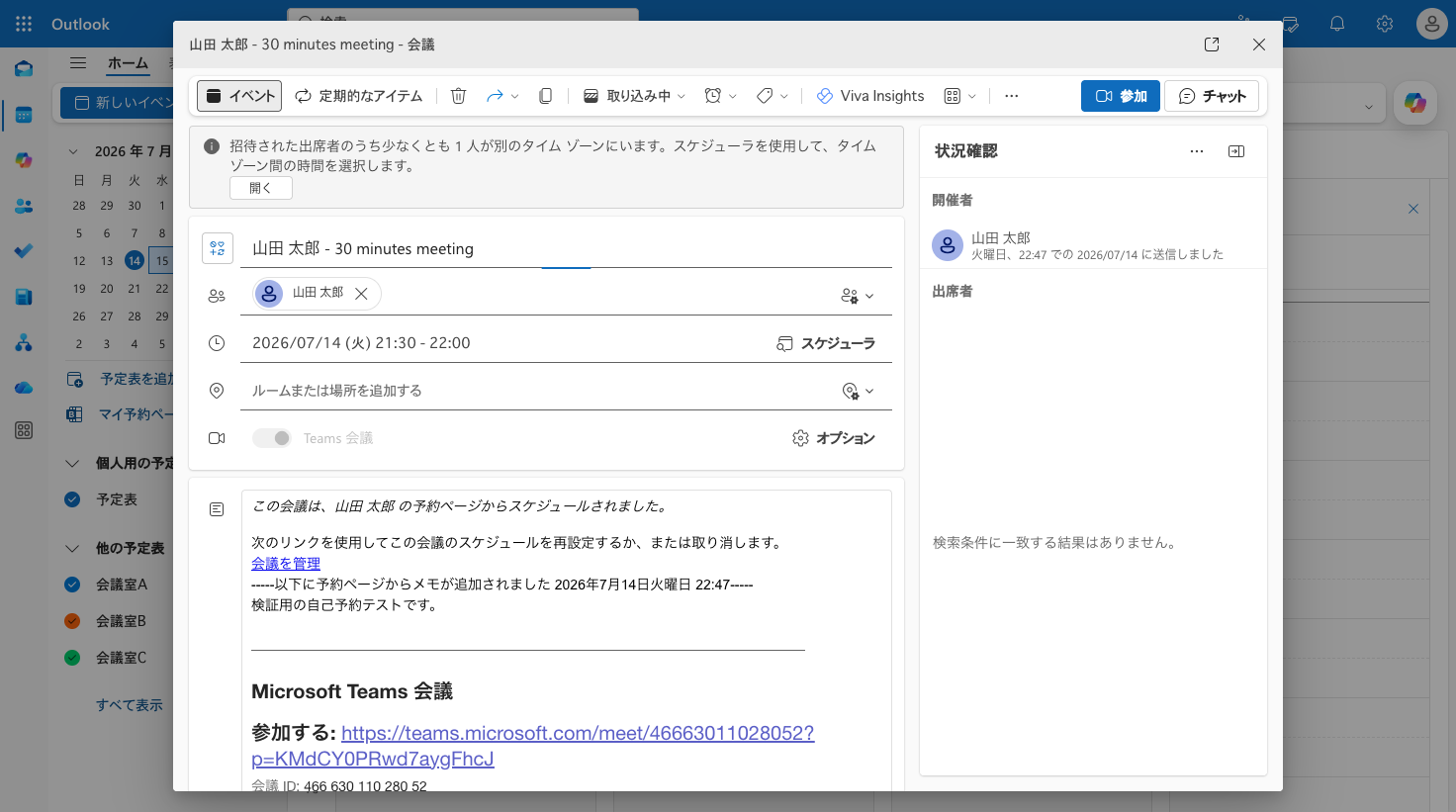Click the meeting title field
The height and width of the screenshot is (812, 1456).
[566, 248]
